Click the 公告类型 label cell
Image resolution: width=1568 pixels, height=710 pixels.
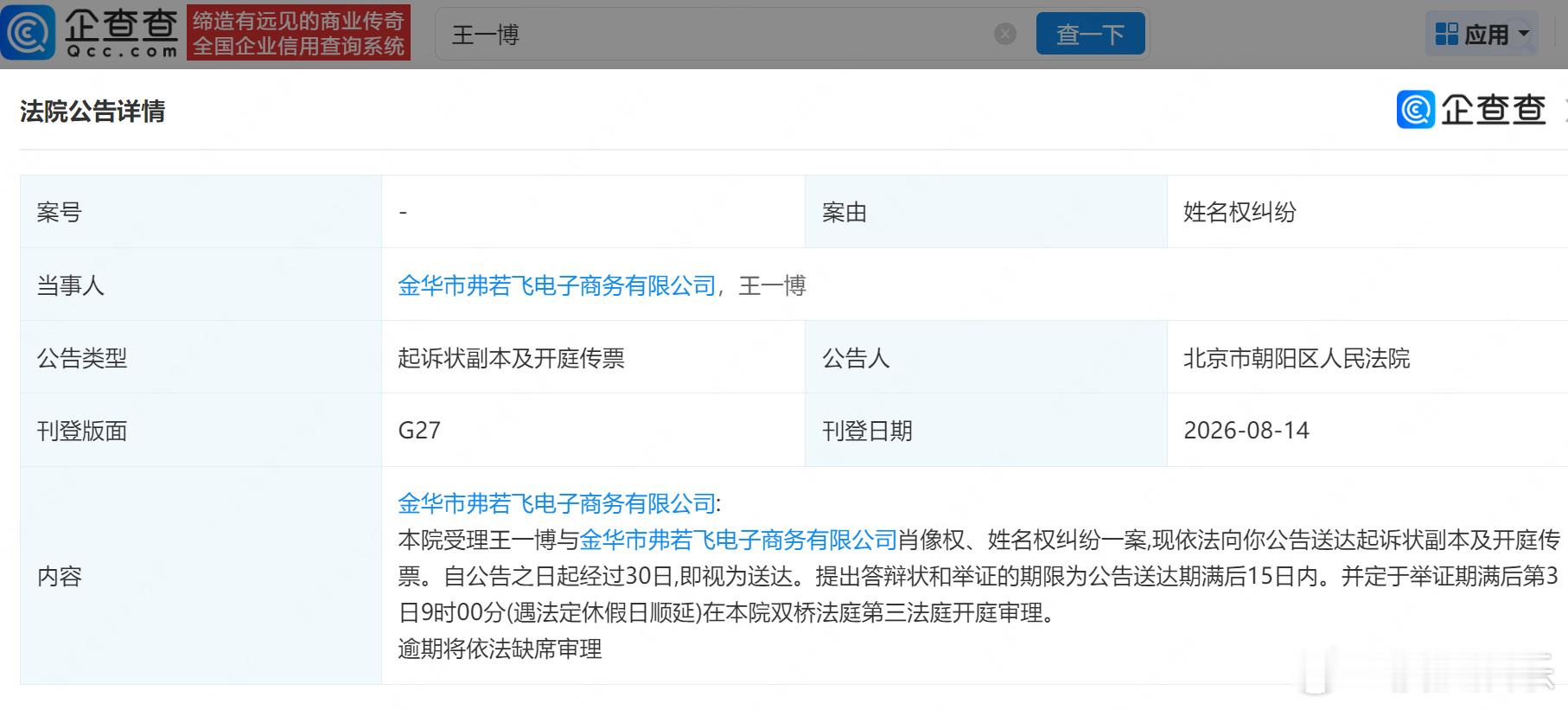tap(201, 358)
